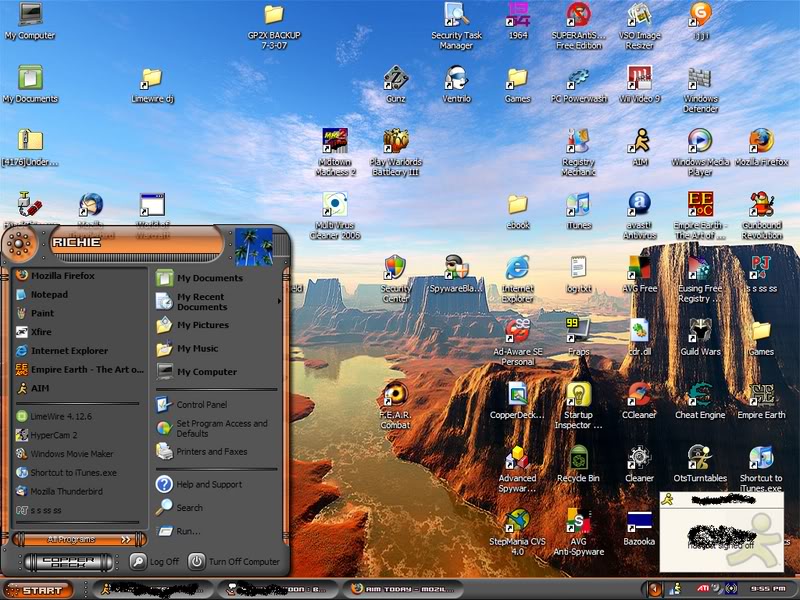The width and height of the screenshot is (800, 600).
Task: Choose Paint from Start menu
Action: coord(42,313)
